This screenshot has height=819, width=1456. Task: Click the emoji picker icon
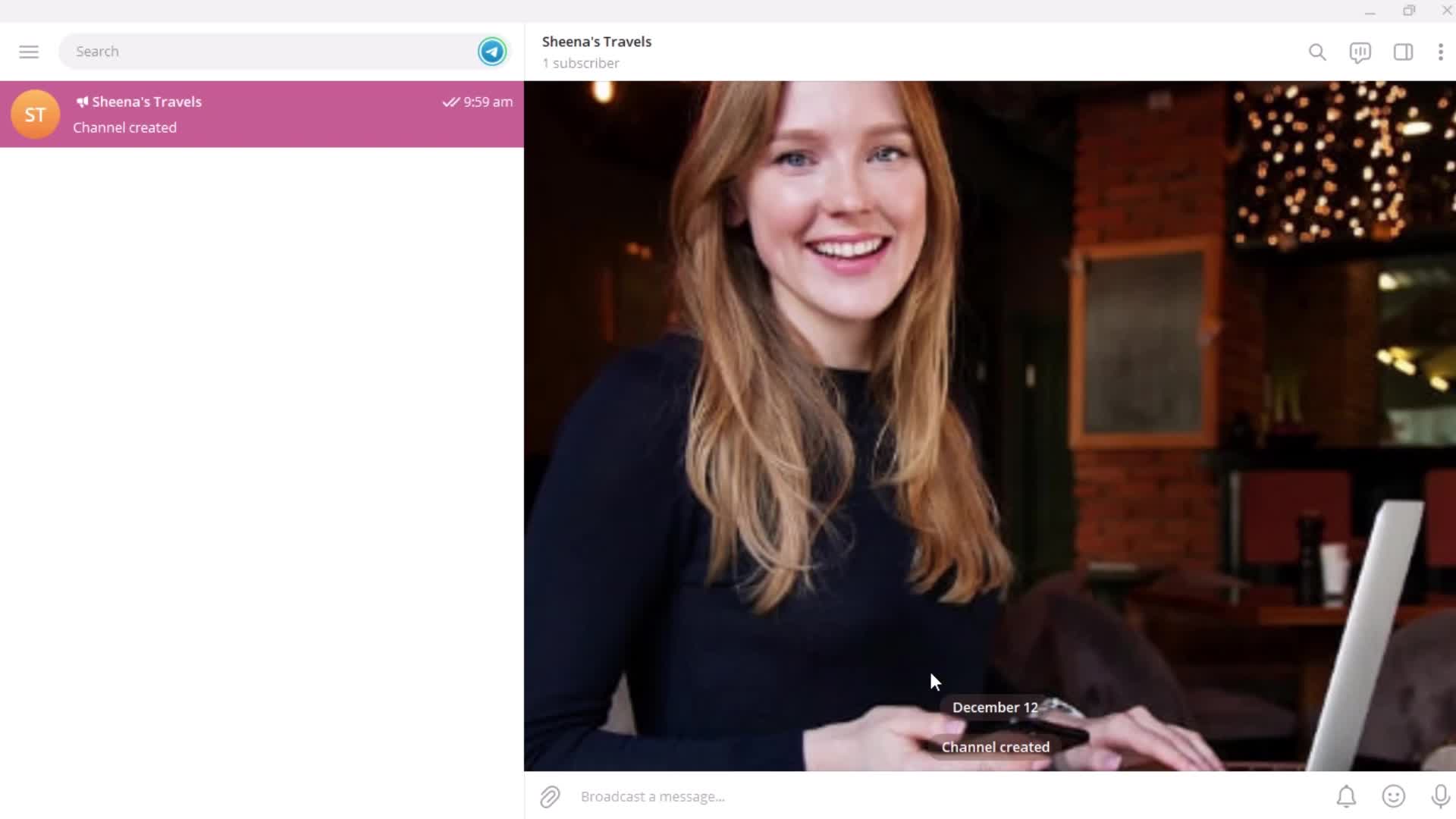pyautogui.click(x=1393, y=796)
